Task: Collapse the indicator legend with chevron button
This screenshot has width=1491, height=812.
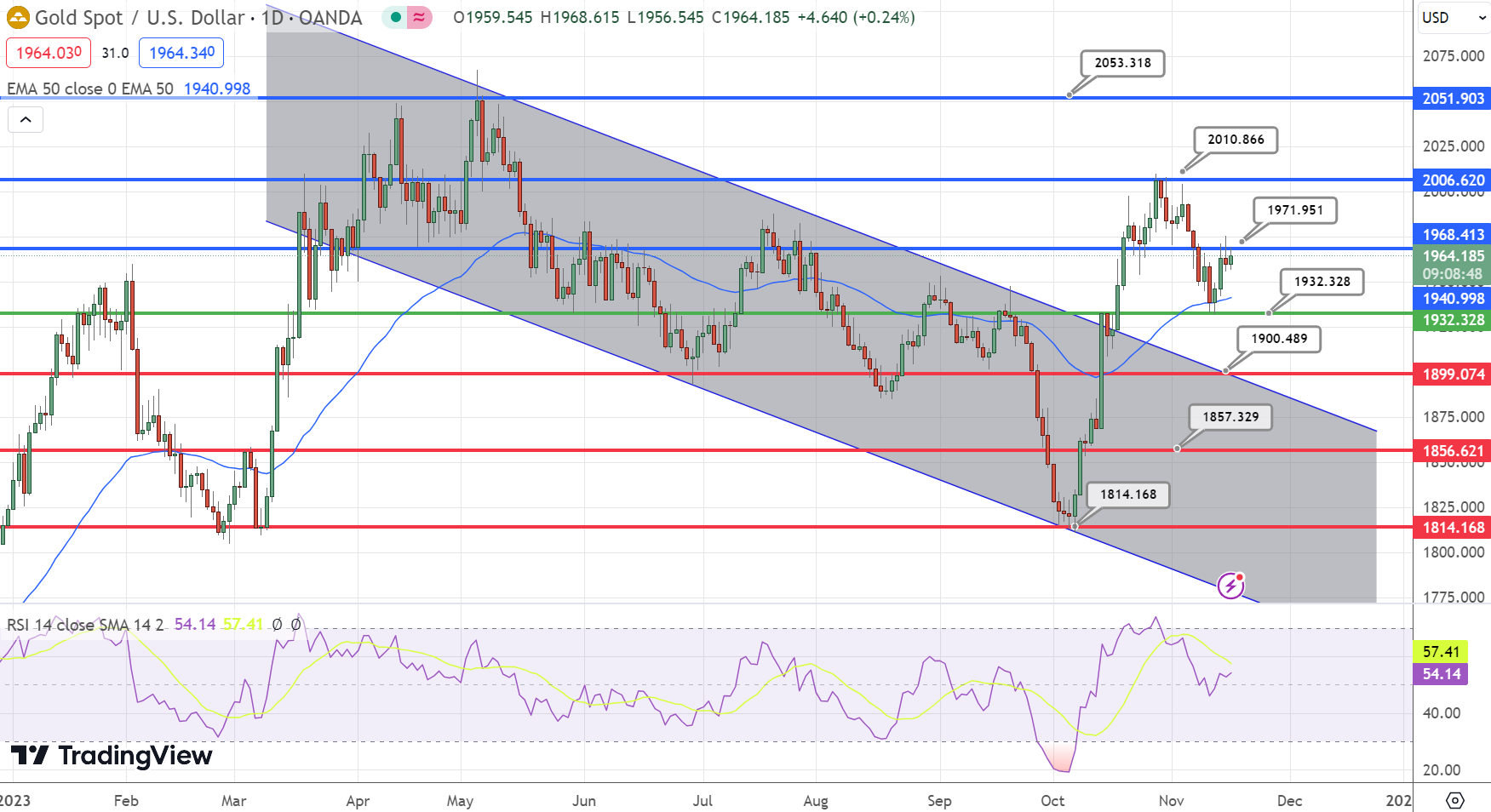Action: coord(26,120)
